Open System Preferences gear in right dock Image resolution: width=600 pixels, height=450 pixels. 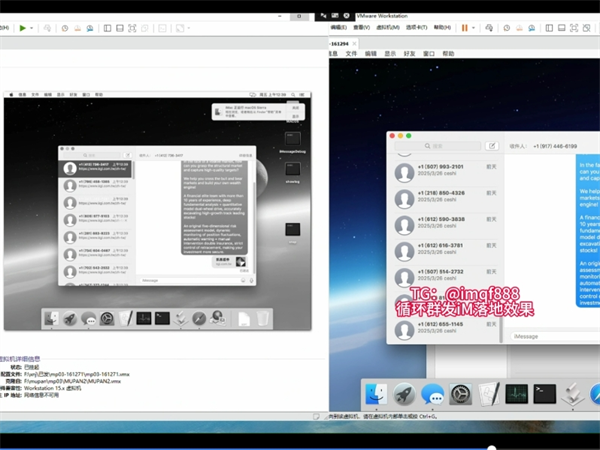(461, 394)
